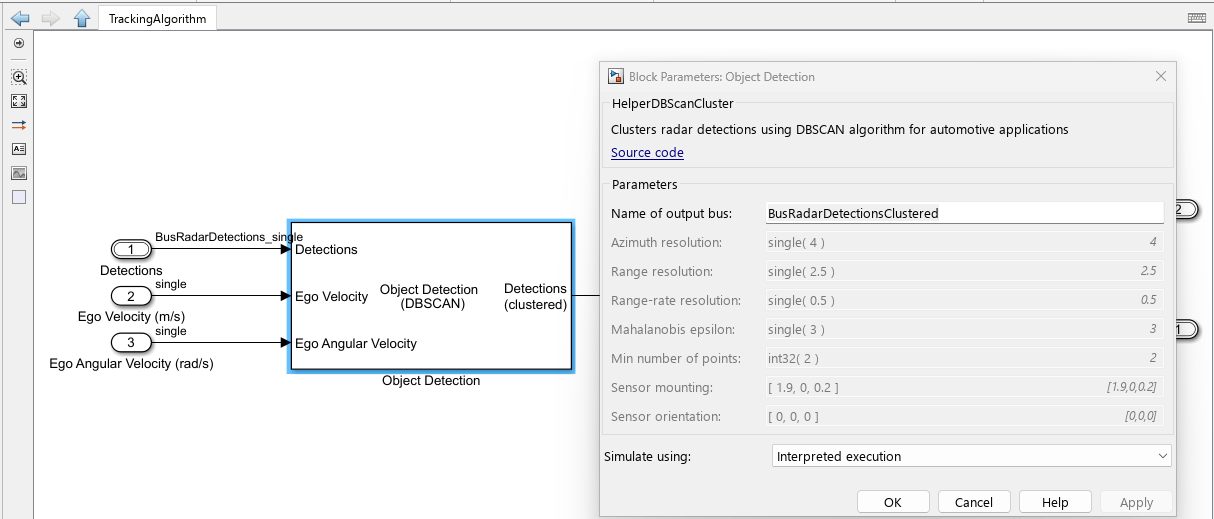Select the Area box tool
This screenshot has width=1214, height=519.
[19, 197]
